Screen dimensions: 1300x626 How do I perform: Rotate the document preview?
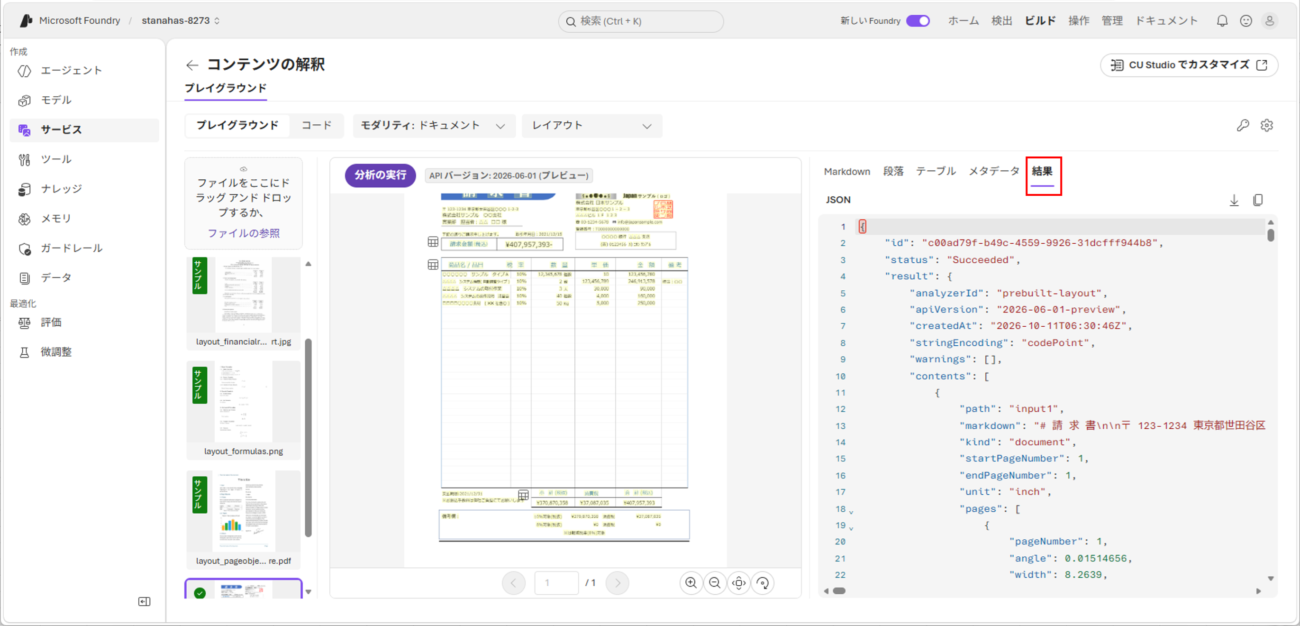pyautogui.click(x=763, y=583)
